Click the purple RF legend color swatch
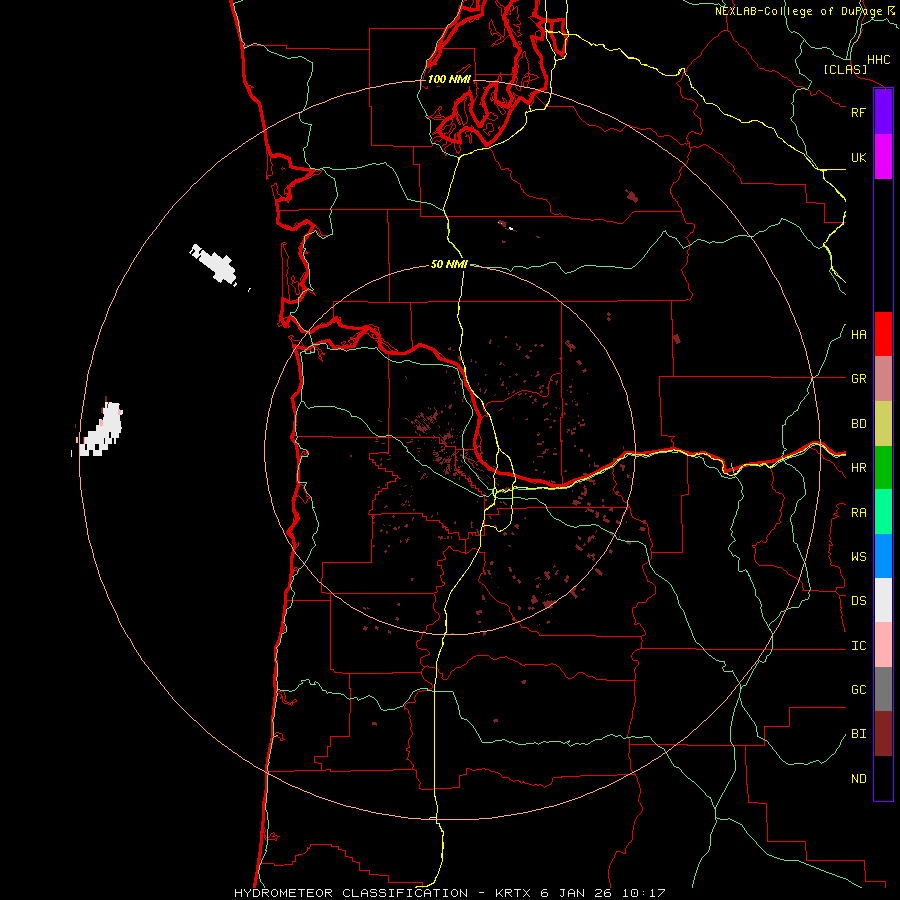The height and width of the screenshot is (900, 900). coord(883,112)
